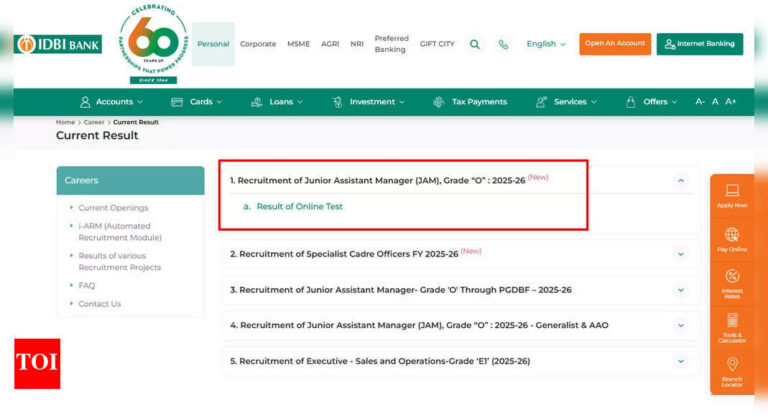The image size is (768, 417).
Task: Click the Services icon
Action: point(541,102)
